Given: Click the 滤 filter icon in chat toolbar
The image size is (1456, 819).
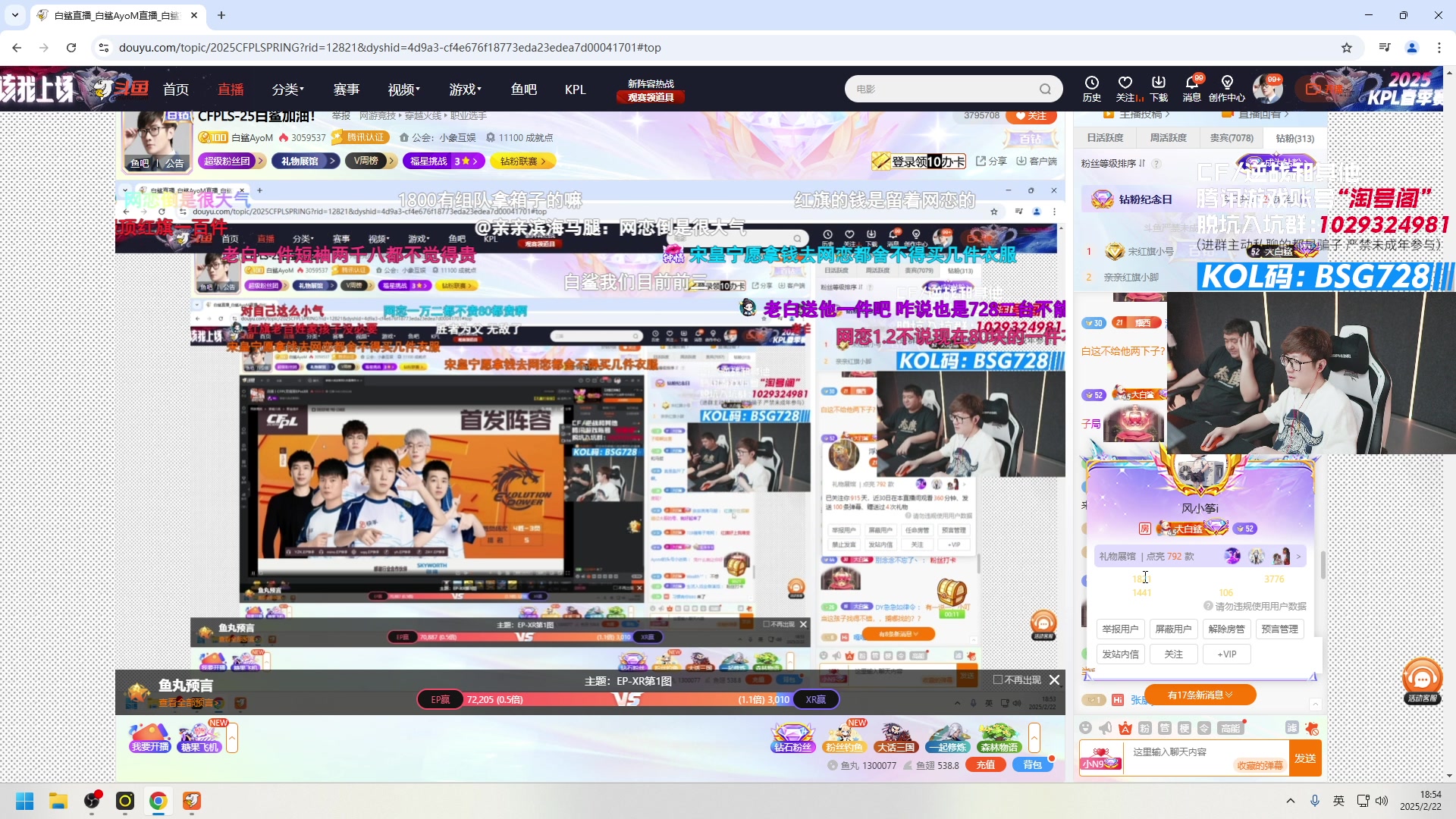Looking at the screenshot, I should (1292, 728).
